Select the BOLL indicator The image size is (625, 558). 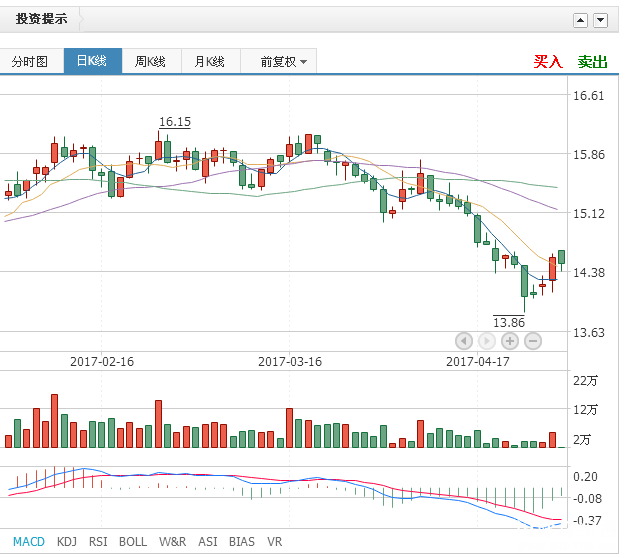click(x=133, y=542)
